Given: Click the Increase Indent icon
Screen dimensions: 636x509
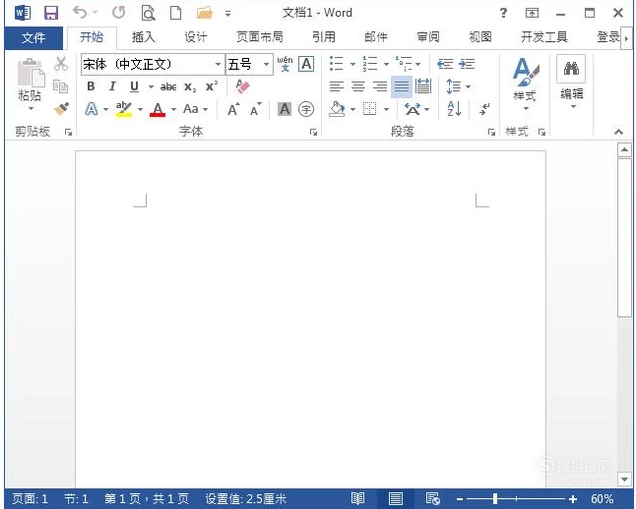Looking at the screenshot, I should tap(467, 64).
